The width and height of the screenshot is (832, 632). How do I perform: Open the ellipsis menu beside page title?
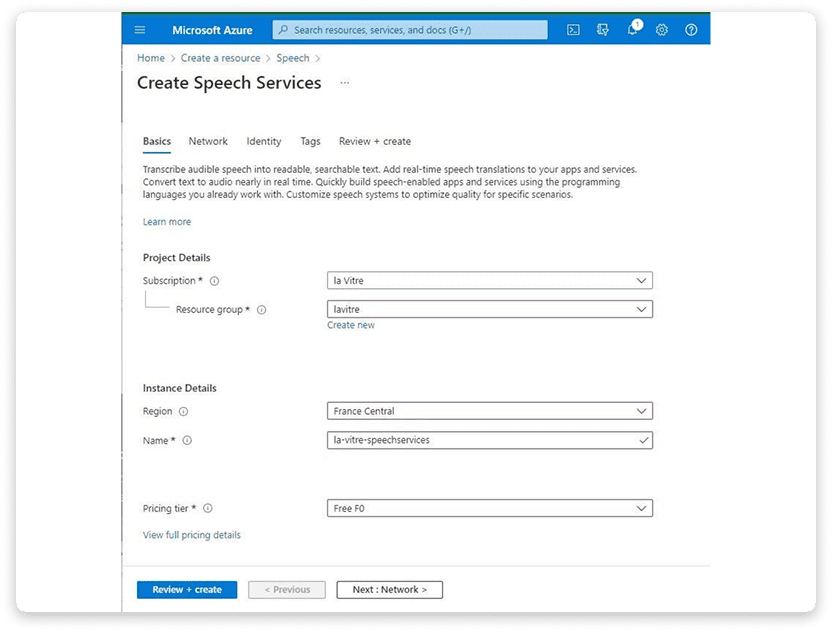[345, 83]
